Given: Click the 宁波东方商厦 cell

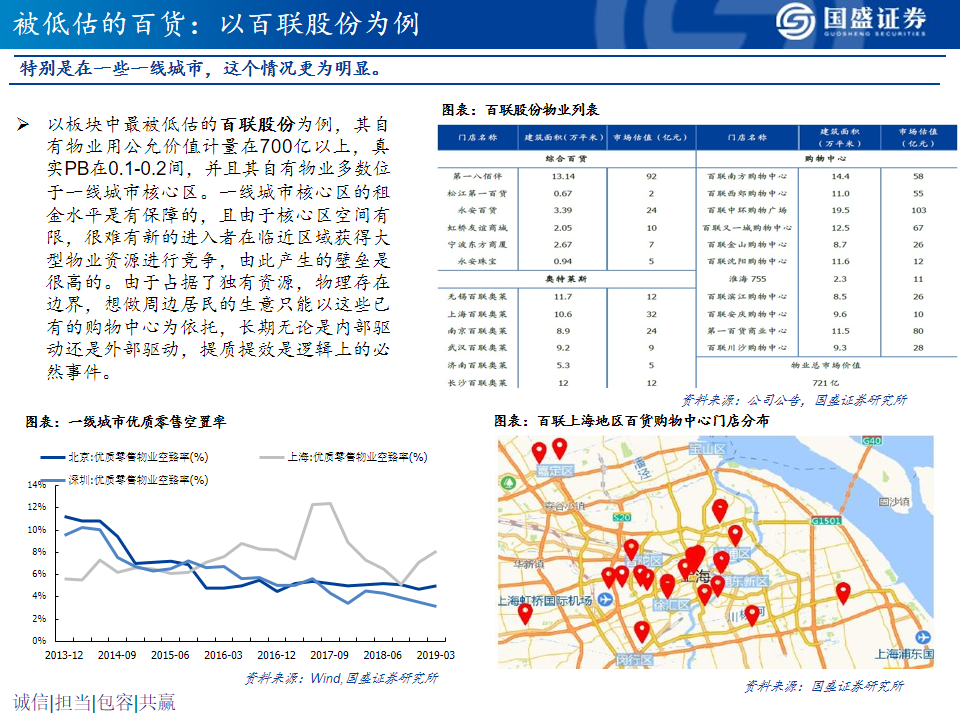Looking at the screenshot, I should [478, 244].
